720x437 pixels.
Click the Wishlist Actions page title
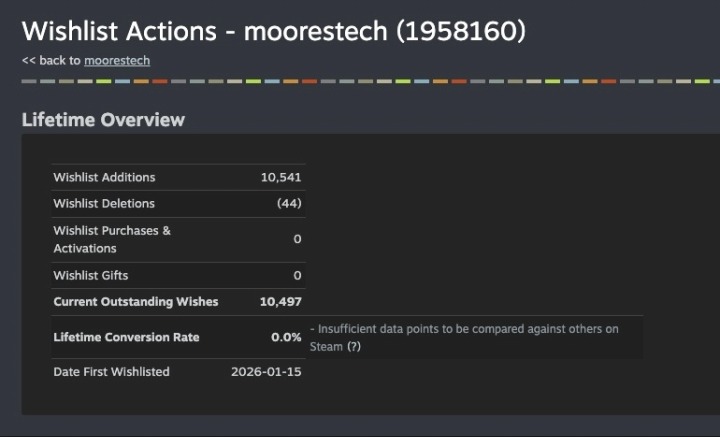click(x=274, y=30)
